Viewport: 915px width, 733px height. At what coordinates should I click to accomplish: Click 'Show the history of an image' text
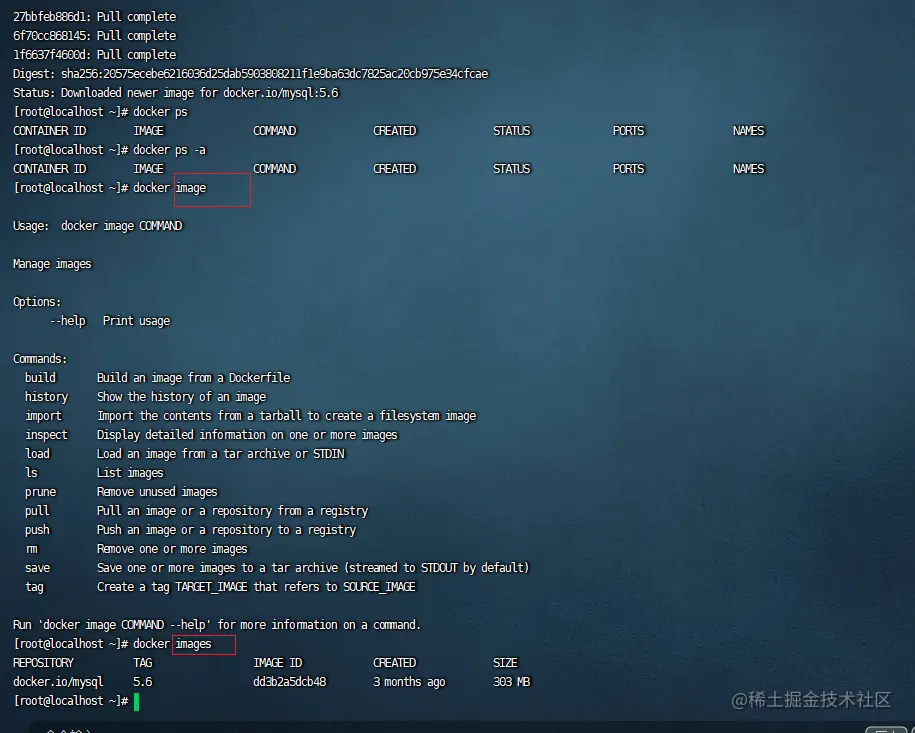[181, 397]
